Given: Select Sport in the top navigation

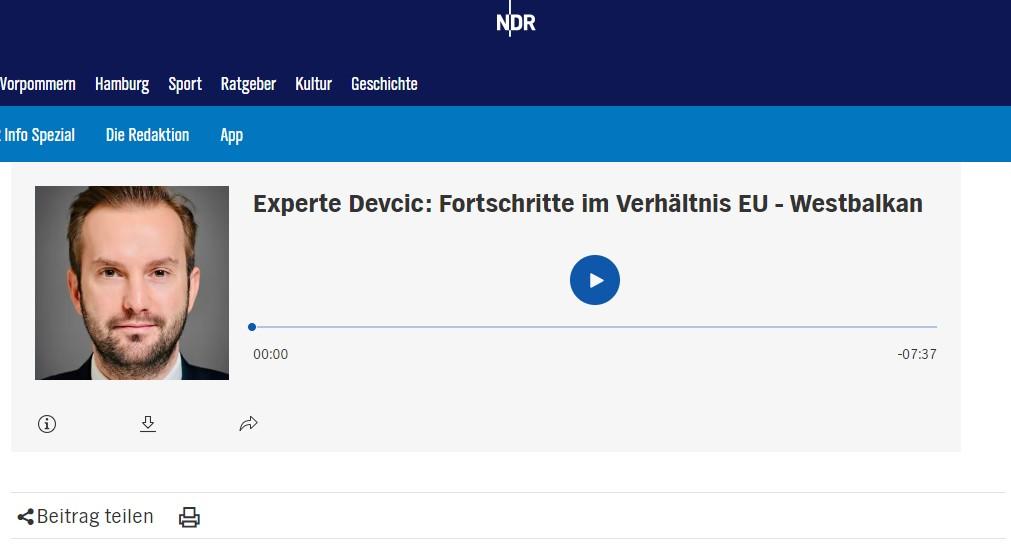Looking at the screenshot, I should [185, 84].
